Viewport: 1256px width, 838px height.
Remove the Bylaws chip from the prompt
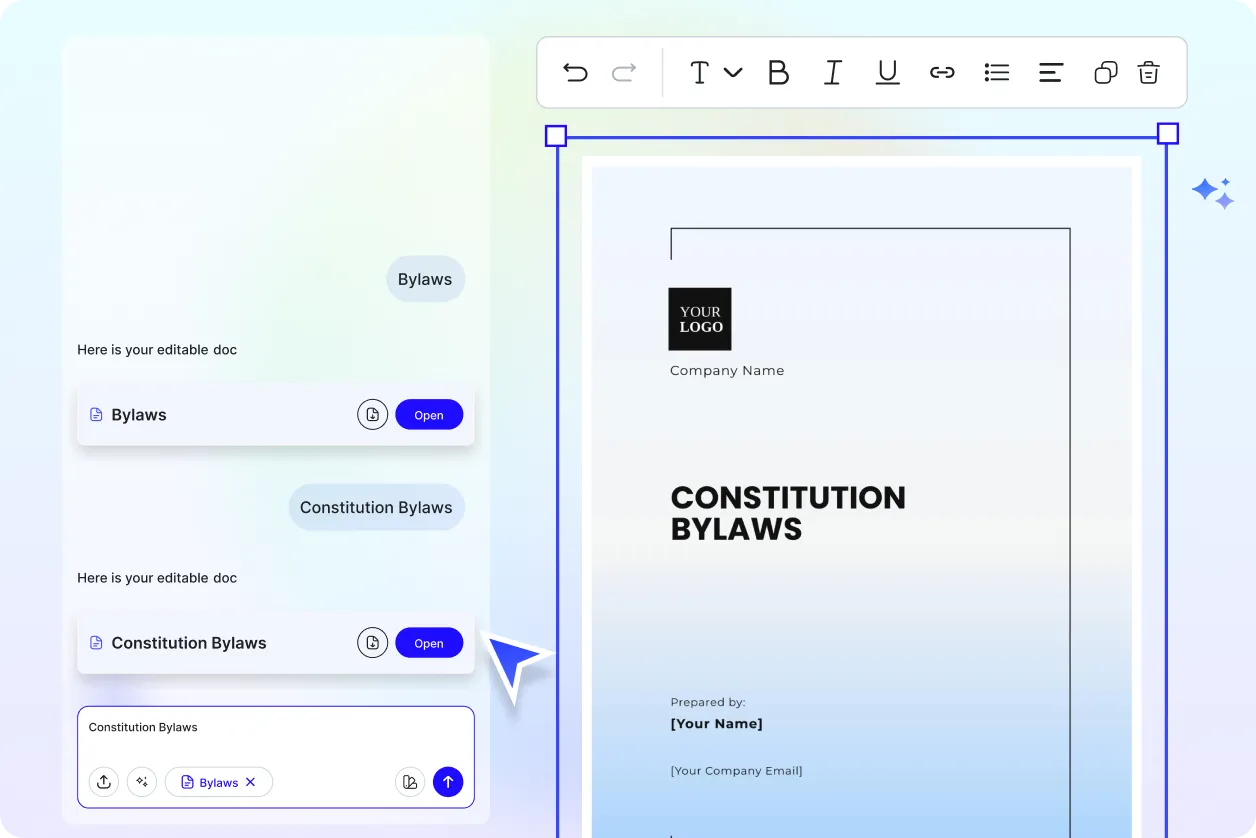[x=251, y=782]
